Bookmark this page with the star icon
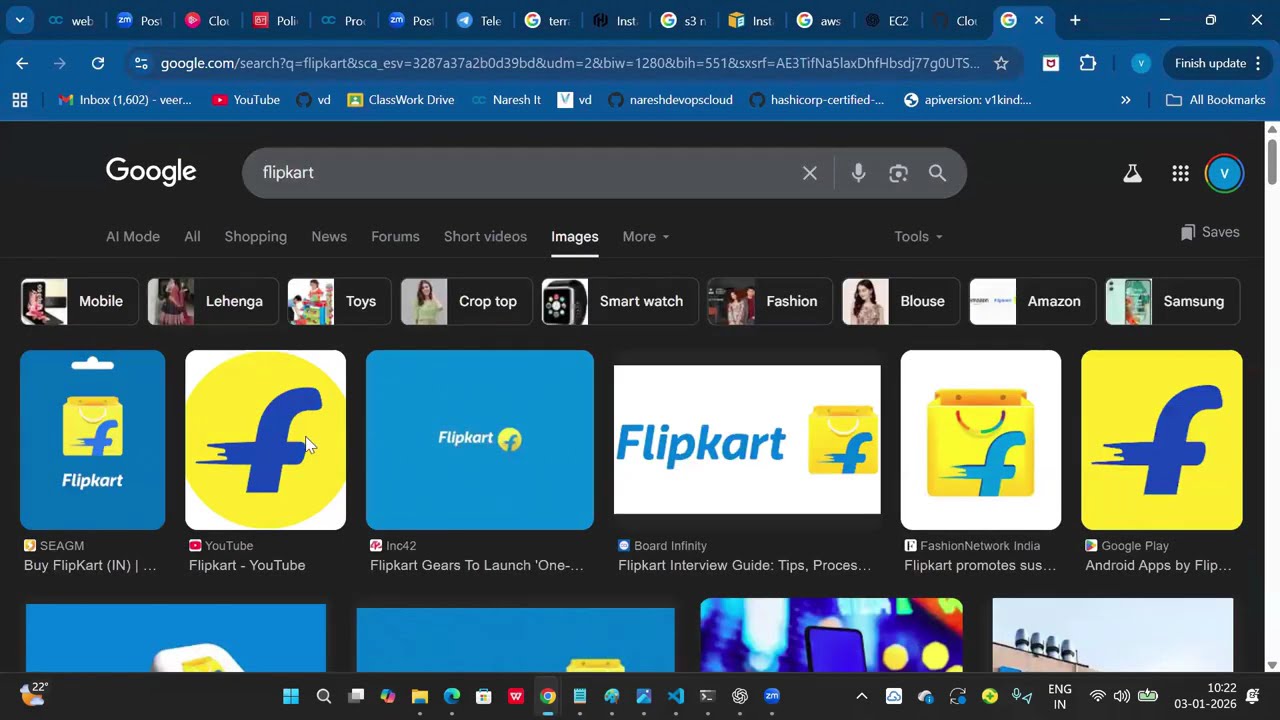 point(1001,63)
